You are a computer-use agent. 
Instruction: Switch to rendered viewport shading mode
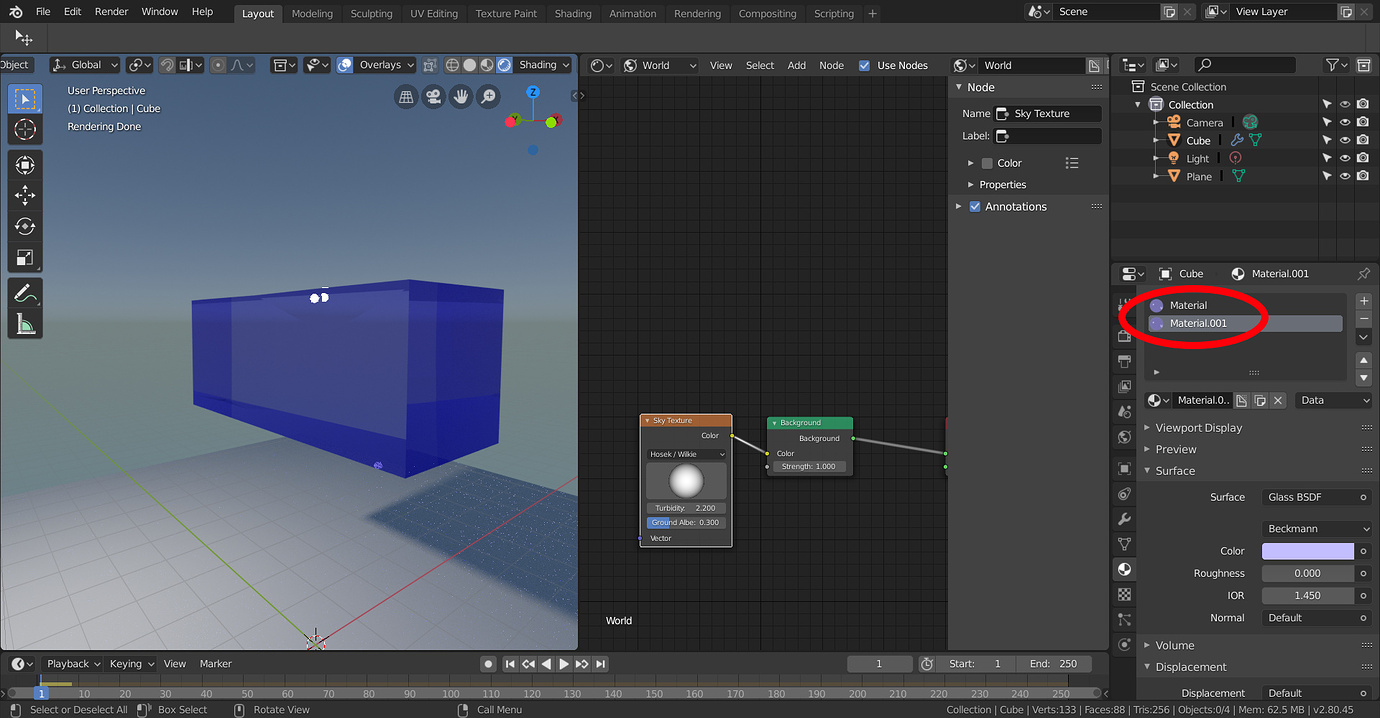pyautogui.click(x=504, y=65)
